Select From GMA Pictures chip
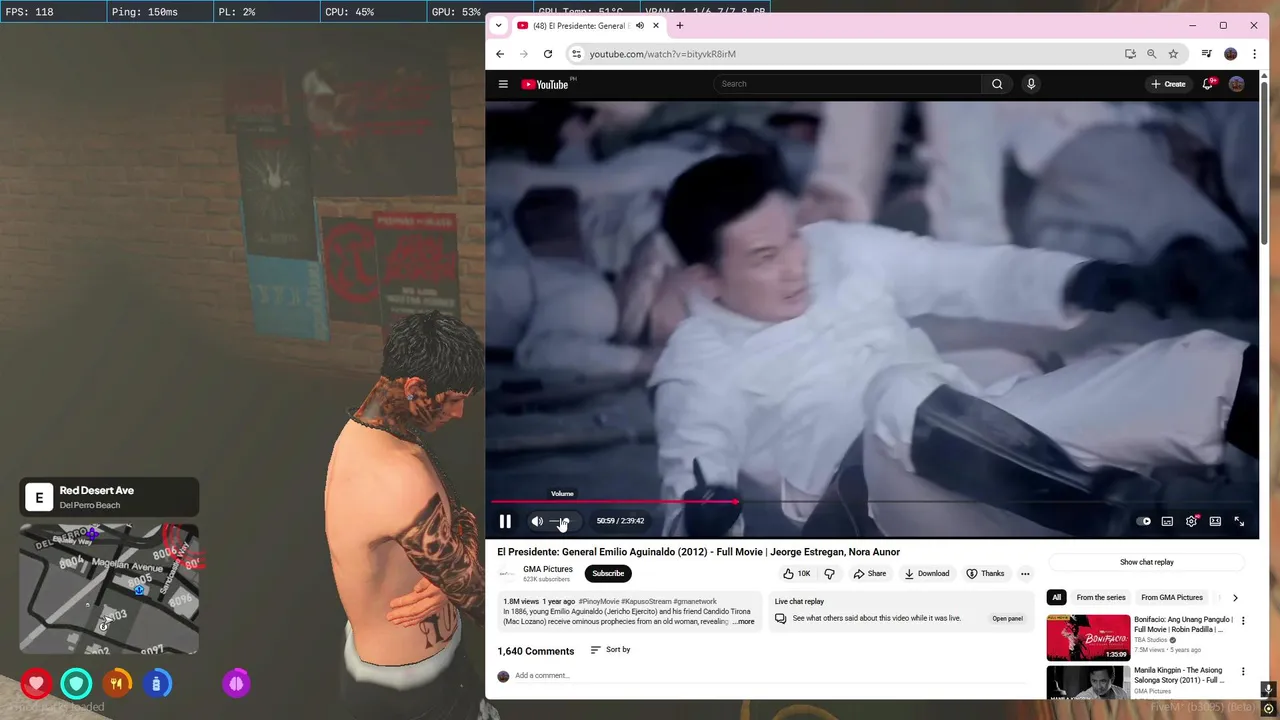Viewport: 1280px width, 720px height. (1172, 597)
